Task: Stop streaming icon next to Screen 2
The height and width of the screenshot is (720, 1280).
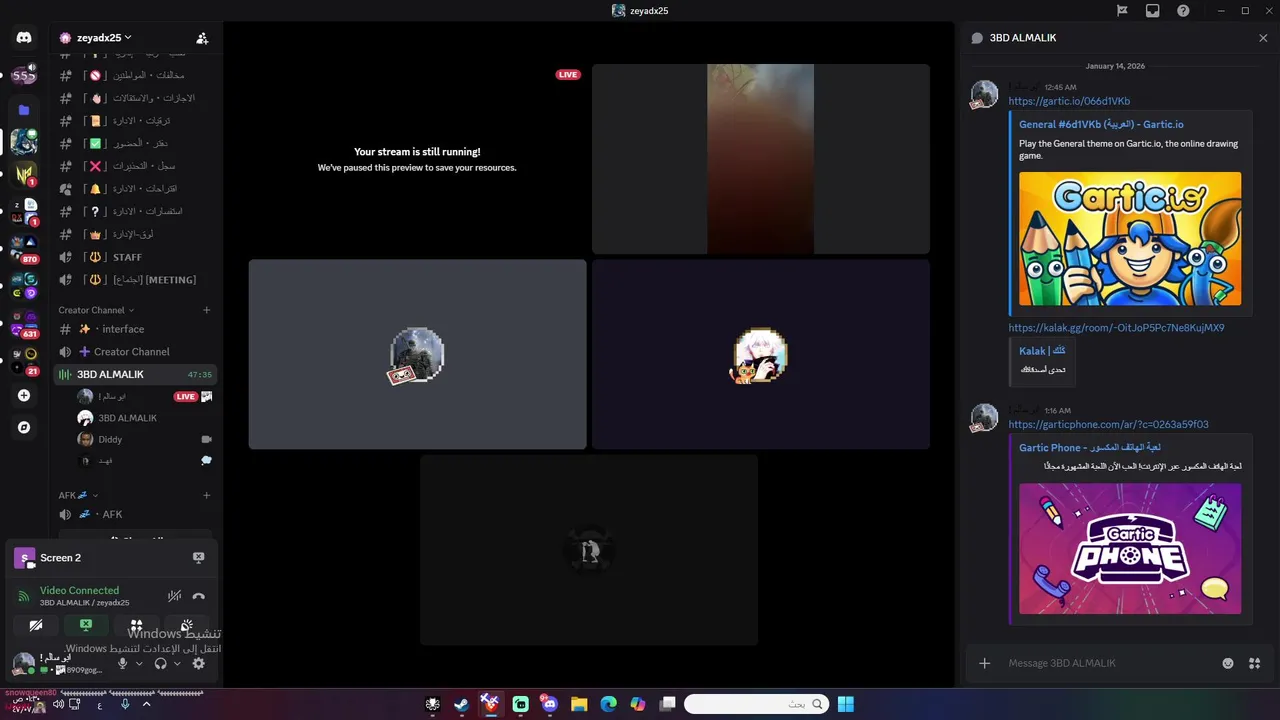Action: [x=198, y=558]
